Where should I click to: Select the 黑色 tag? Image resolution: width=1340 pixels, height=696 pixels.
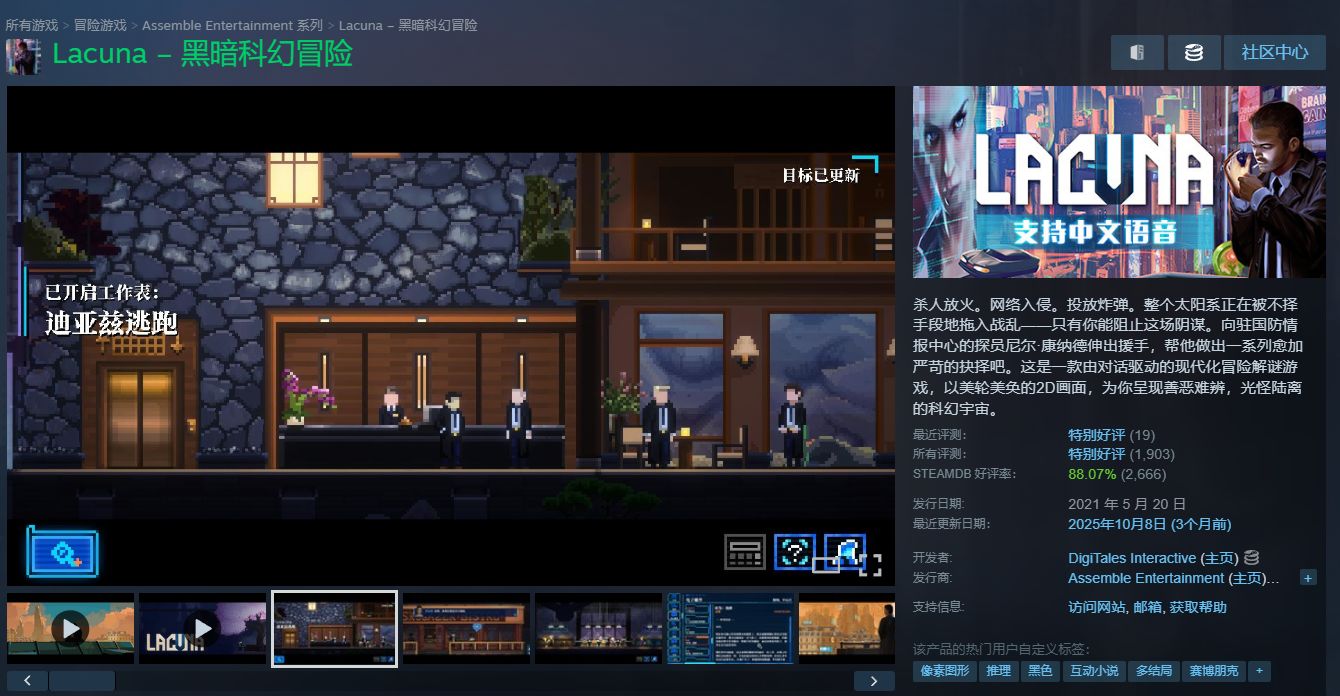(x=1040, y=671)
